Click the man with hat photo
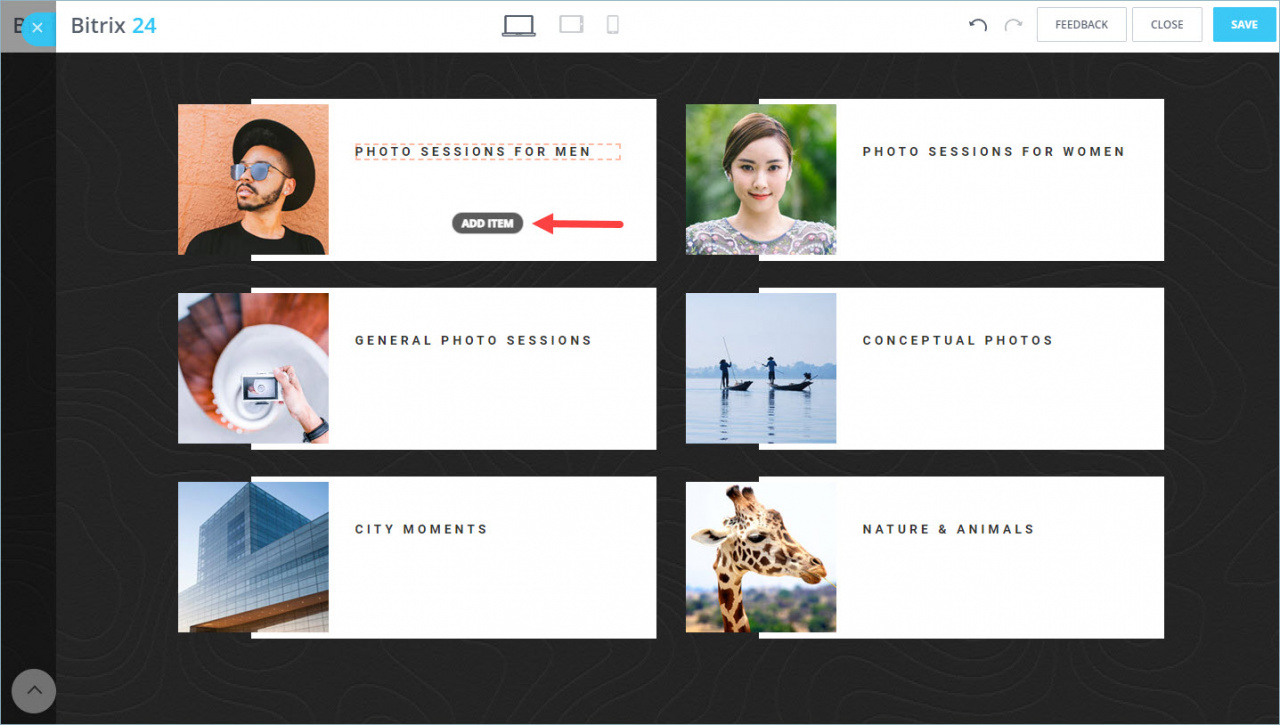1280x725 pixels. 253,179
